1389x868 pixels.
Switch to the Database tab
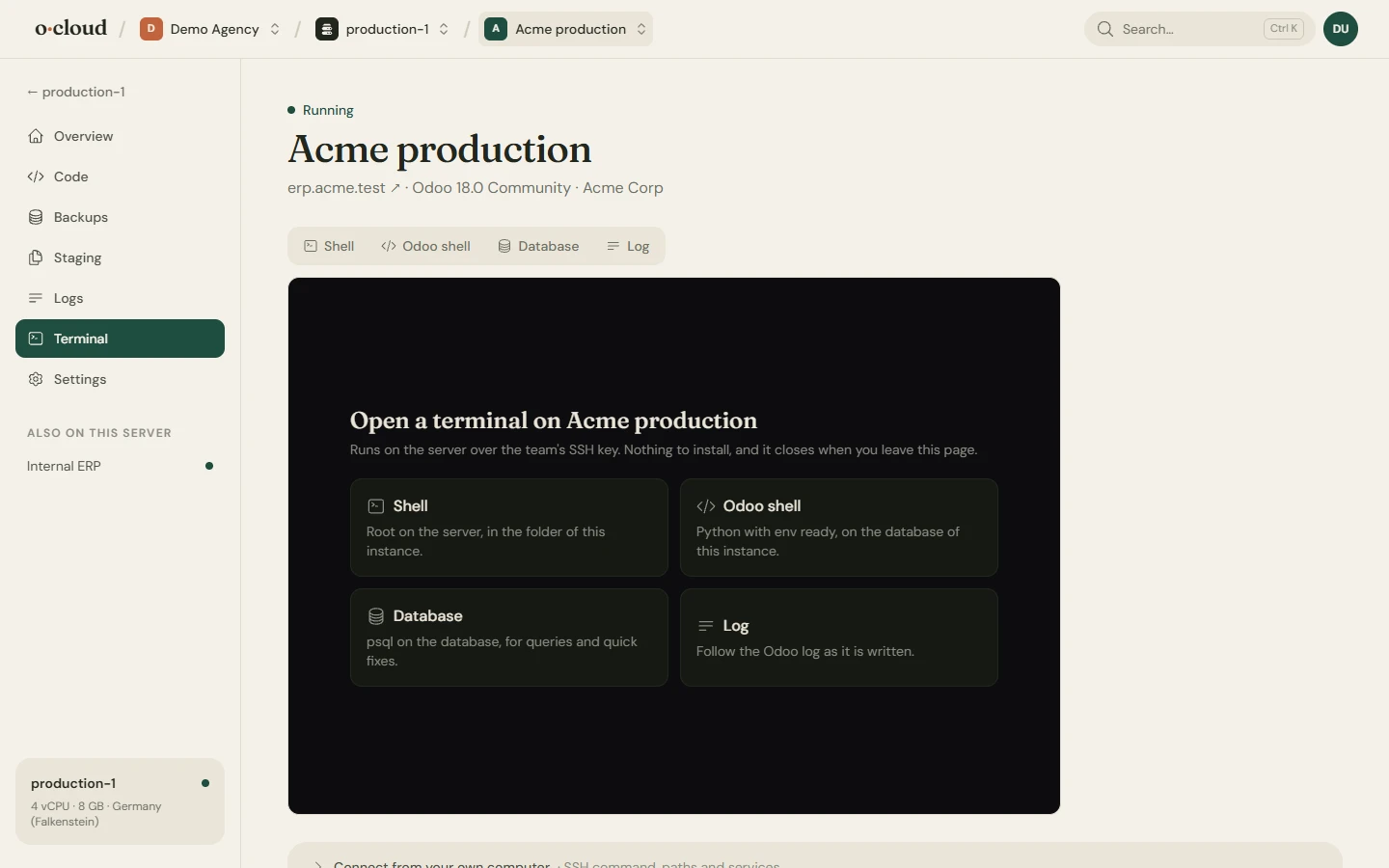tap(538, 246)
